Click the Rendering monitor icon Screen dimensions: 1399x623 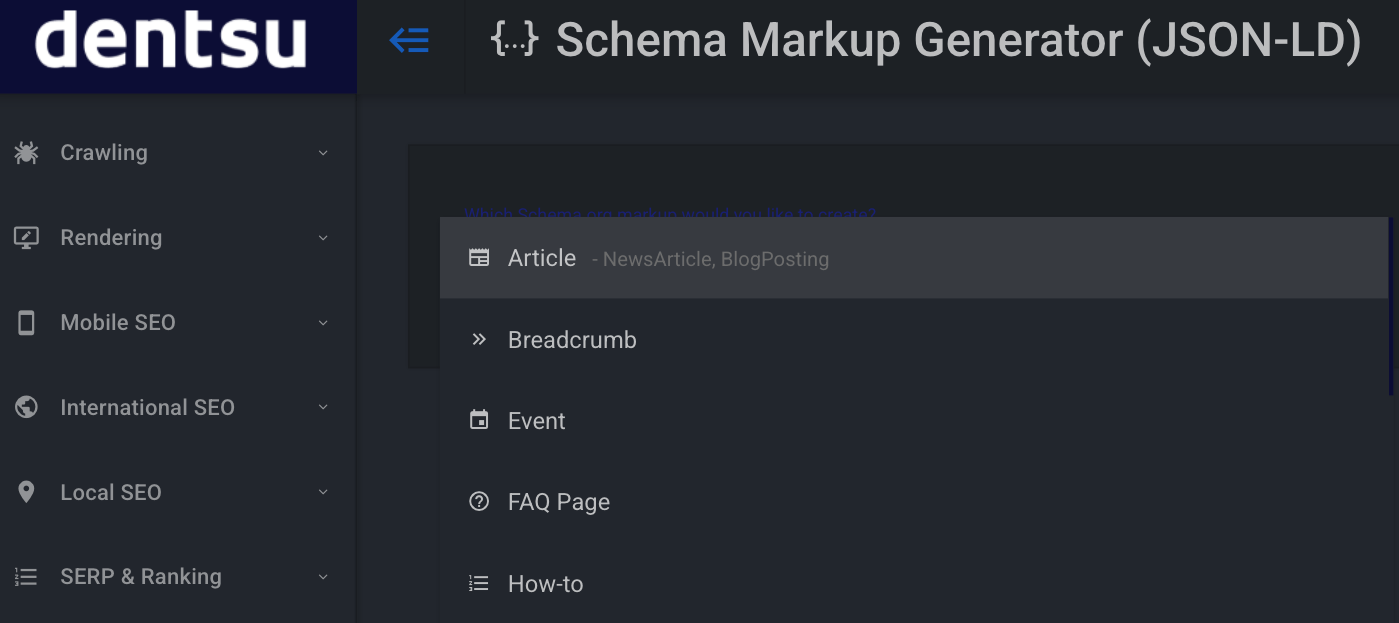26,237
